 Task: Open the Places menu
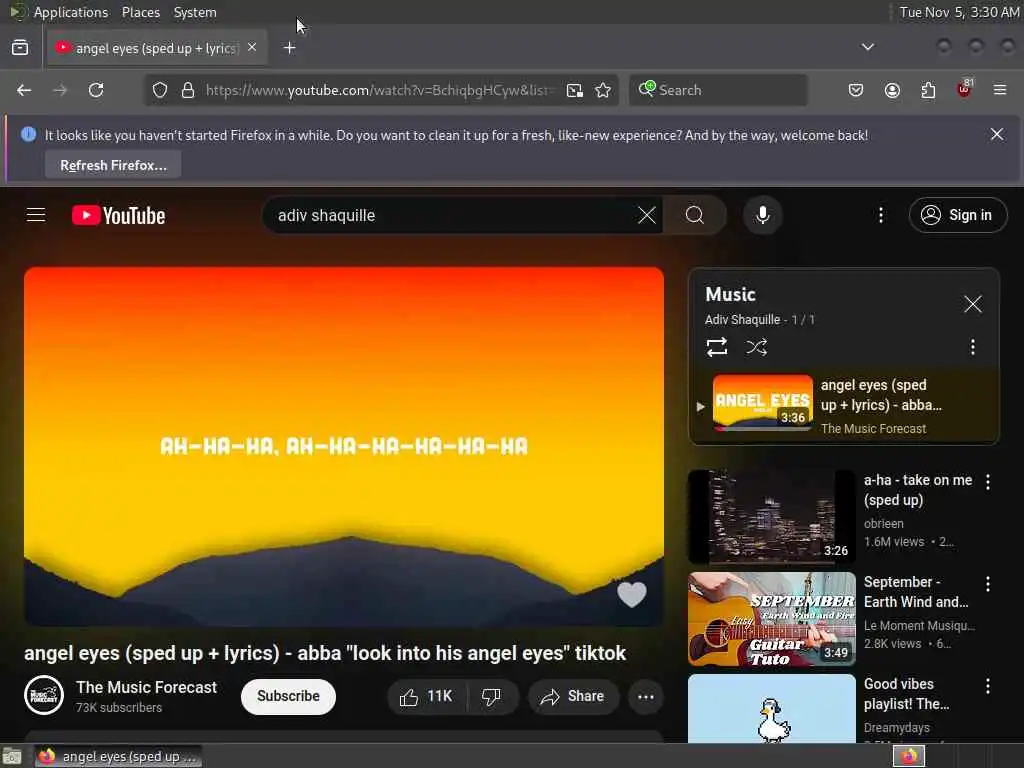[x=140, y=12]
